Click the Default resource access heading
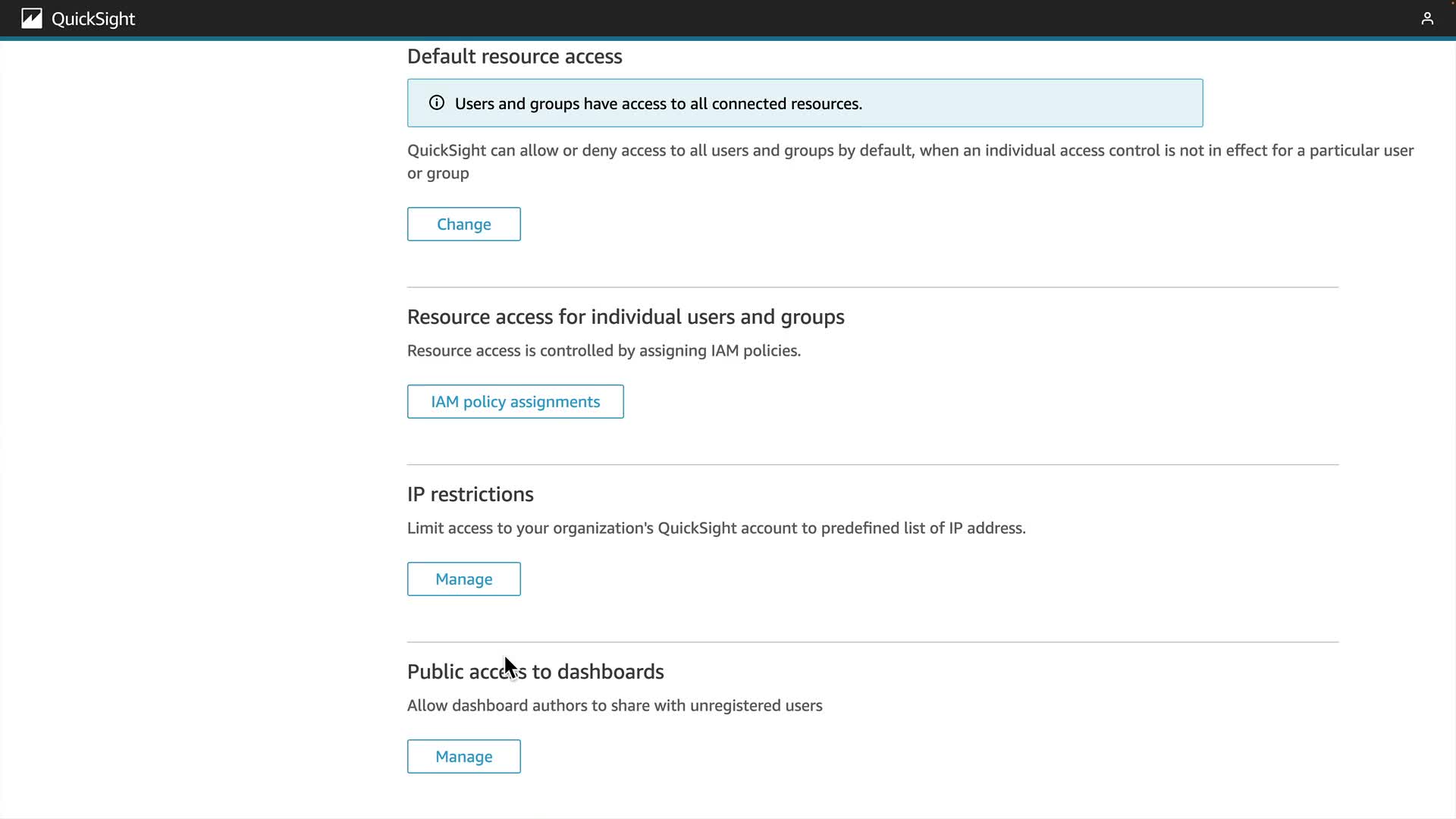The height and width of the screenshot is (819, 1456). pyautogui.click(x=514, y=57)
